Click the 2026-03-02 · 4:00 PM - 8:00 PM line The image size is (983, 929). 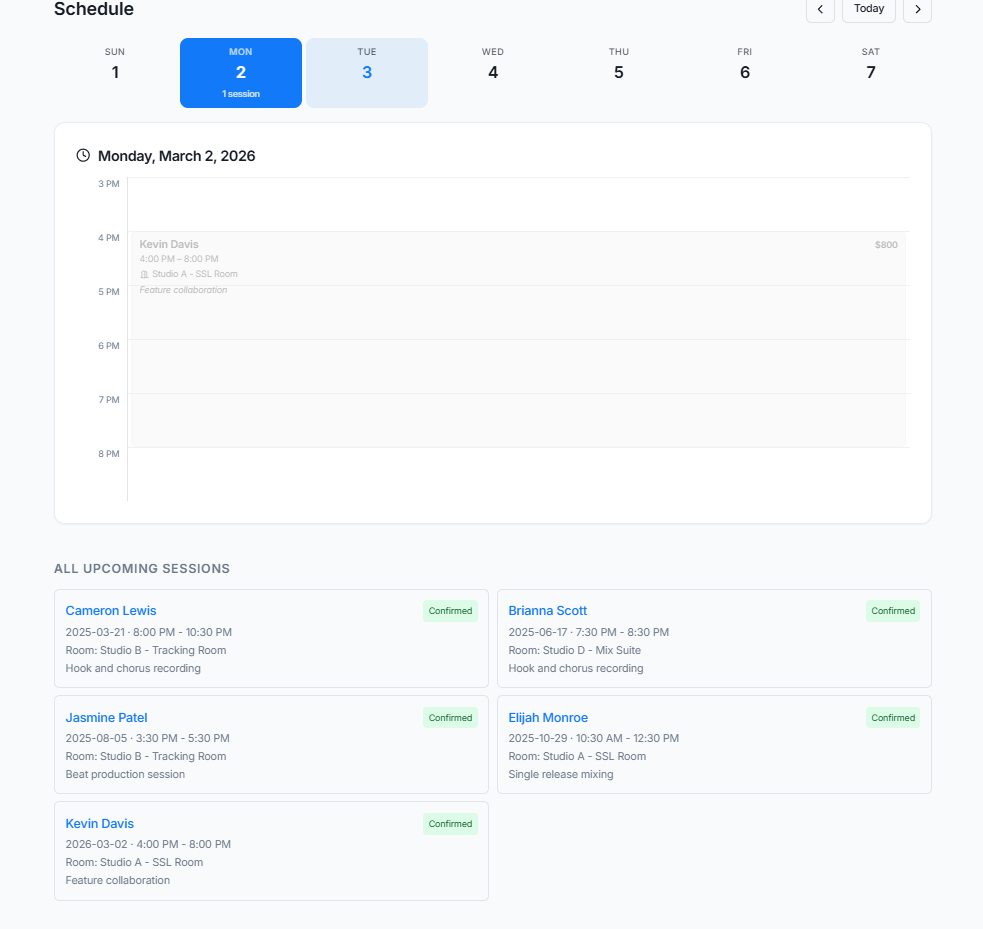[x=148, y=844]
